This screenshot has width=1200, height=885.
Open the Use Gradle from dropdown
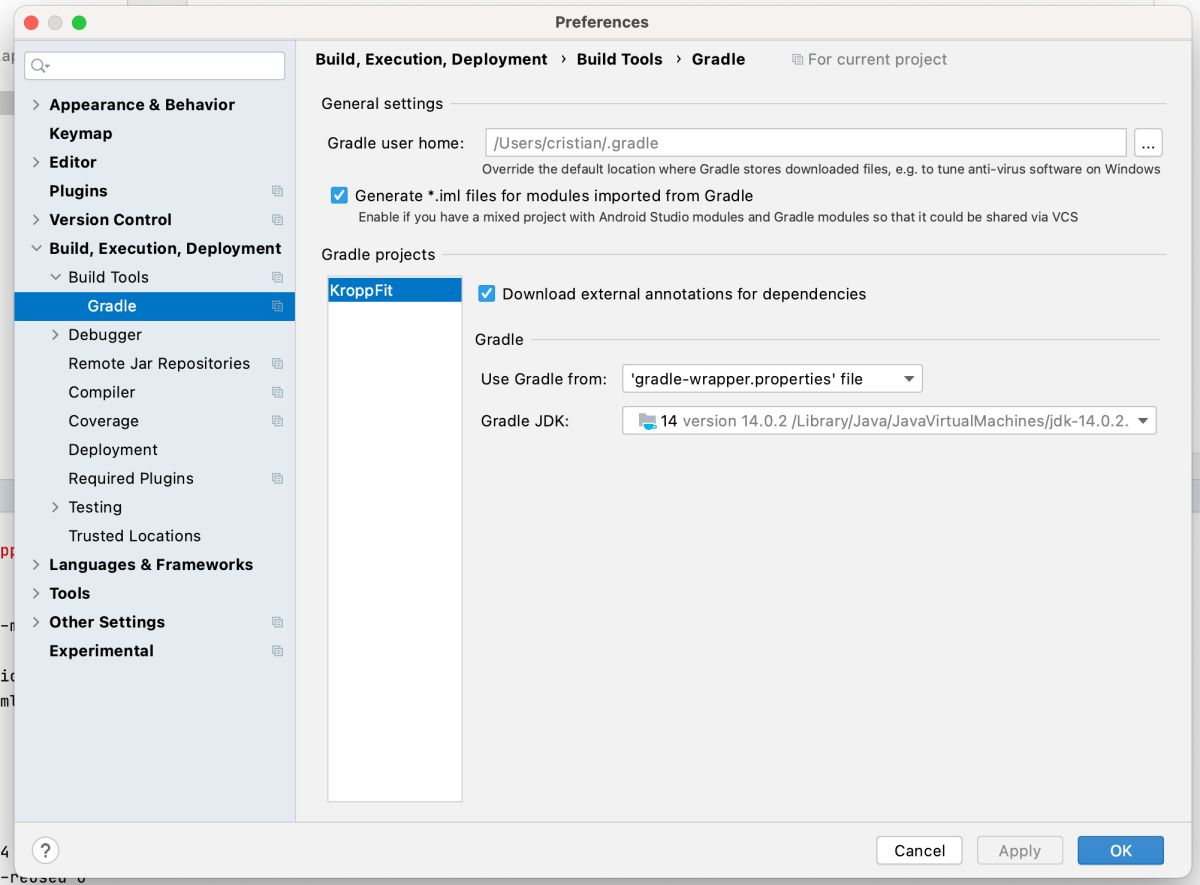point(772,379)
